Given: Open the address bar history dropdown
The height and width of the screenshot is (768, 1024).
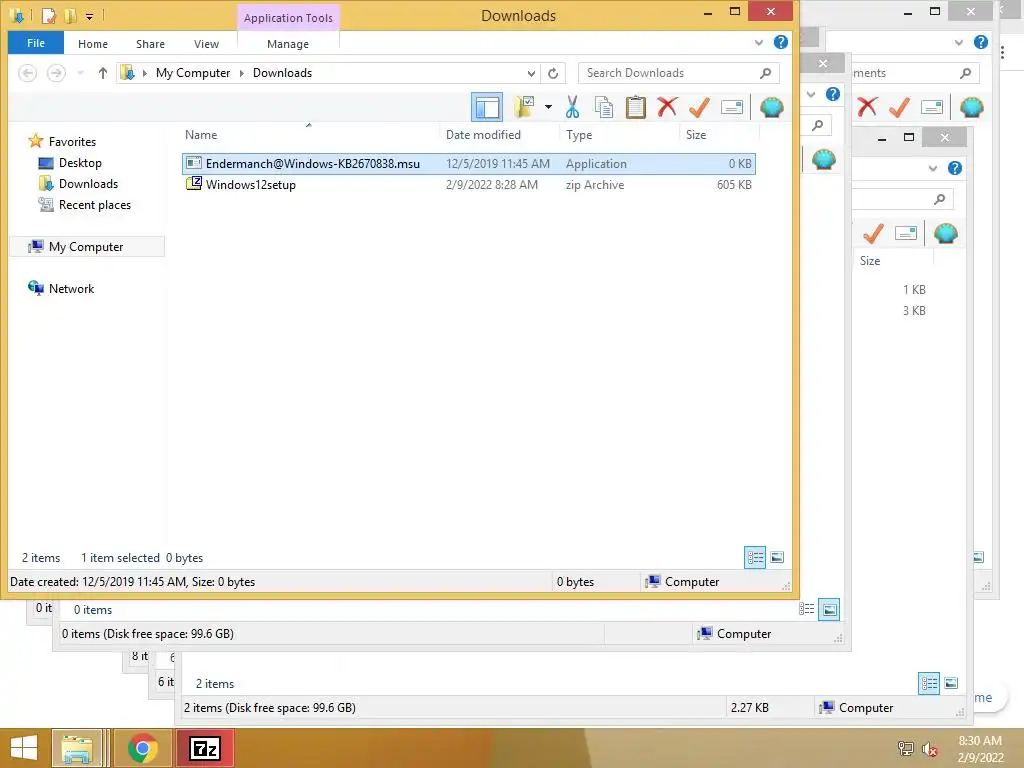Looking at the screenshot, I should 532,74.
